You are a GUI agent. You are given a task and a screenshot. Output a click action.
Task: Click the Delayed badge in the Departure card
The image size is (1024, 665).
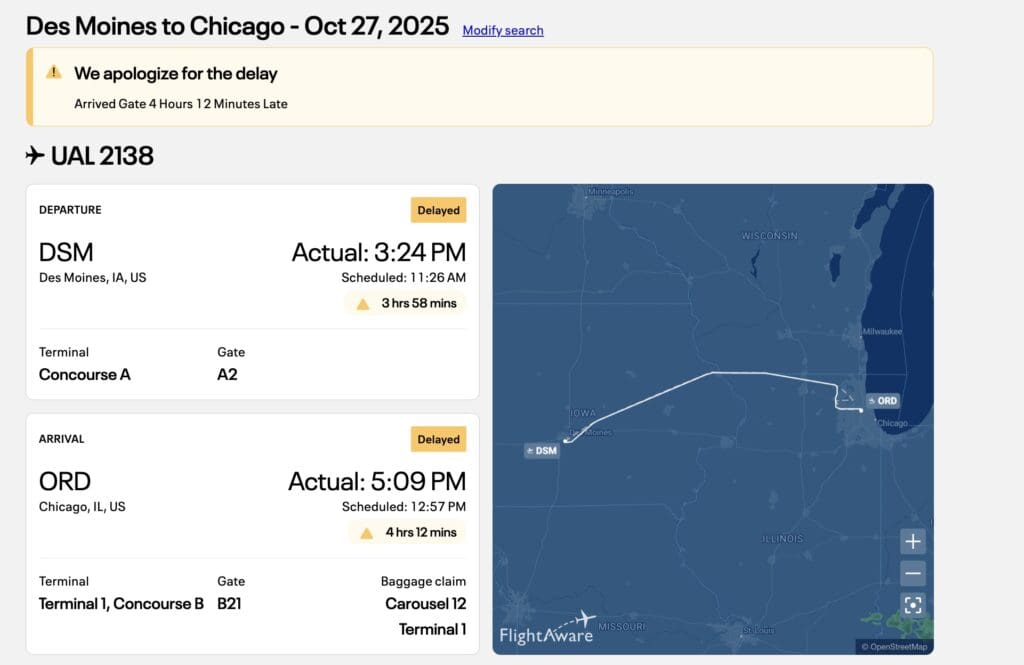438,210
